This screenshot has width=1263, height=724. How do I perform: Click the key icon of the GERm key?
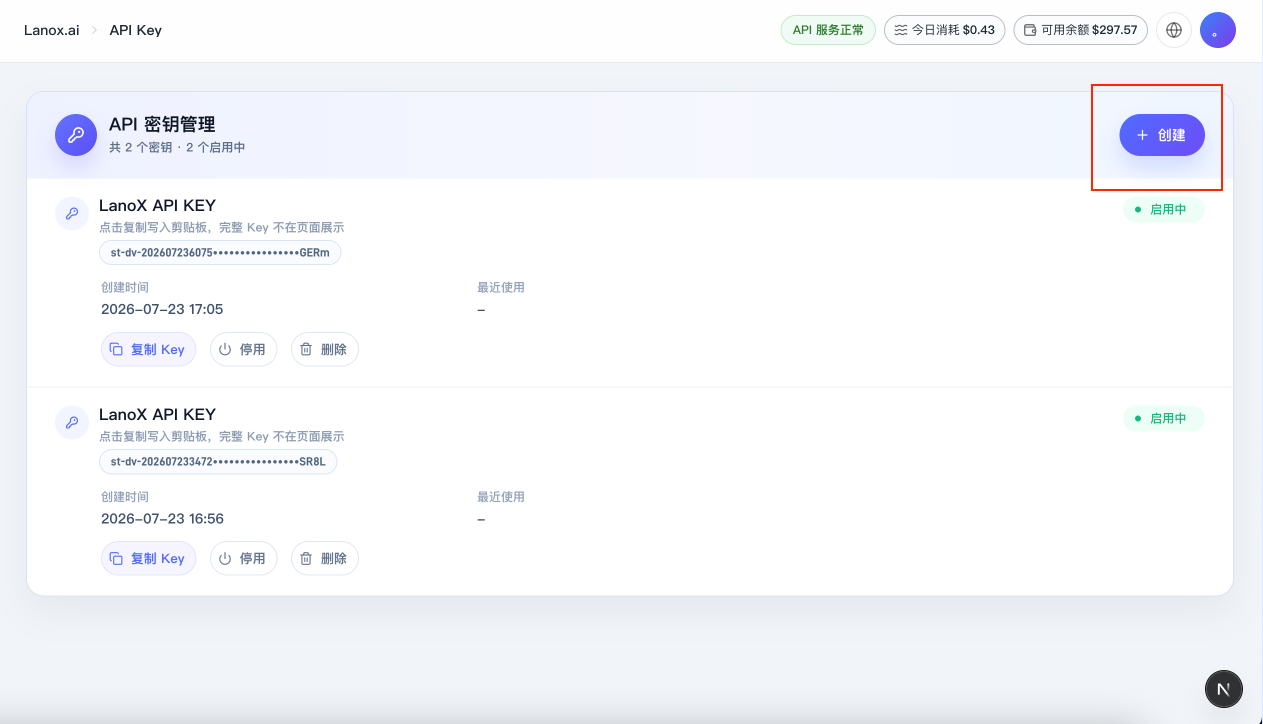point(72,213)
